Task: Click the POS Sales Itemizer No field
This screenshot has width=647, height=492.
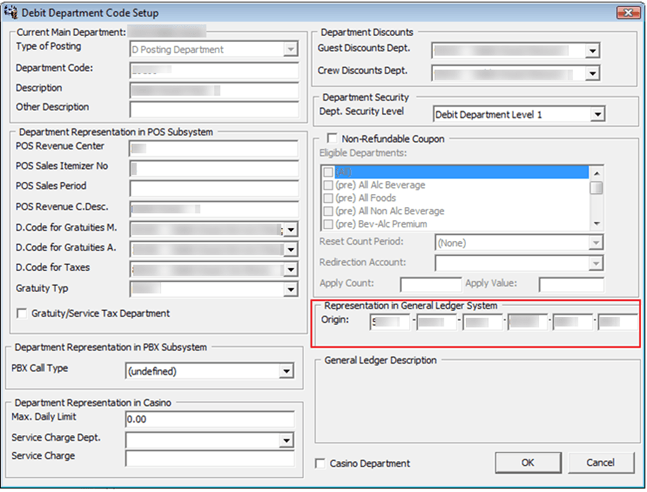Action: 214,168
